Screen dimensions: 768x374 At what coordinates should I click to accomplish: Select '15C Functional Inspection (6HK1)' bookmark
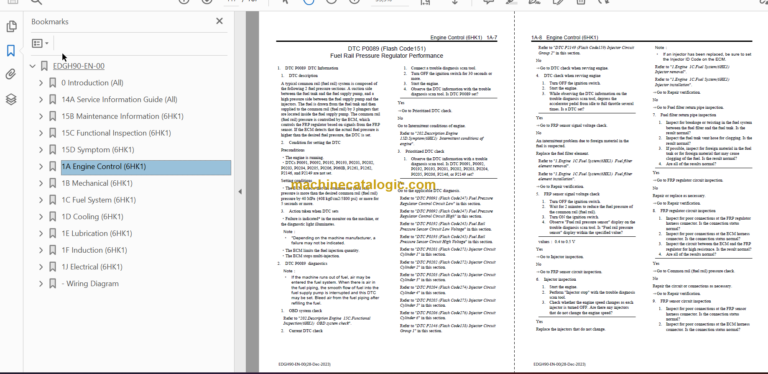click(x=116, y=133)
